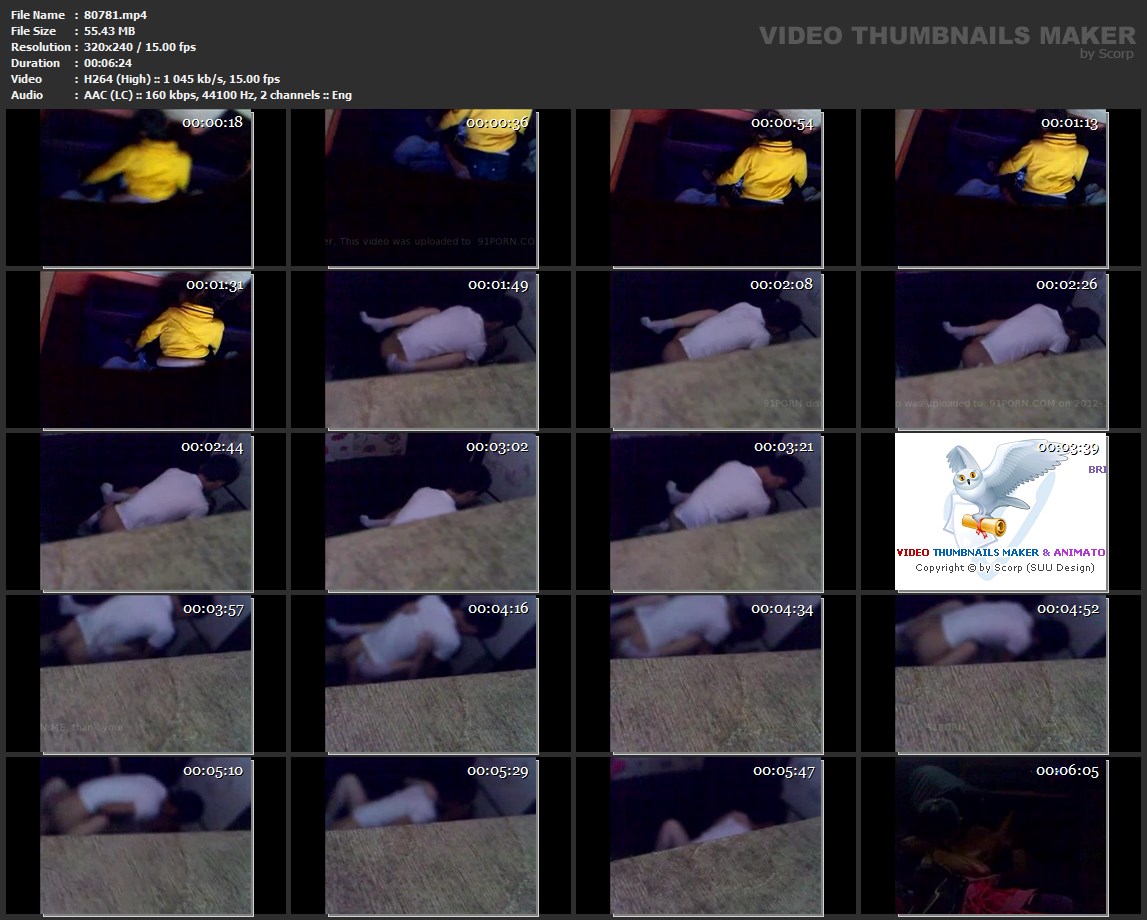Select the thumbnail stamped 00:06:05
Viewport: 1147px width, 920px height.
(1001, 837)
